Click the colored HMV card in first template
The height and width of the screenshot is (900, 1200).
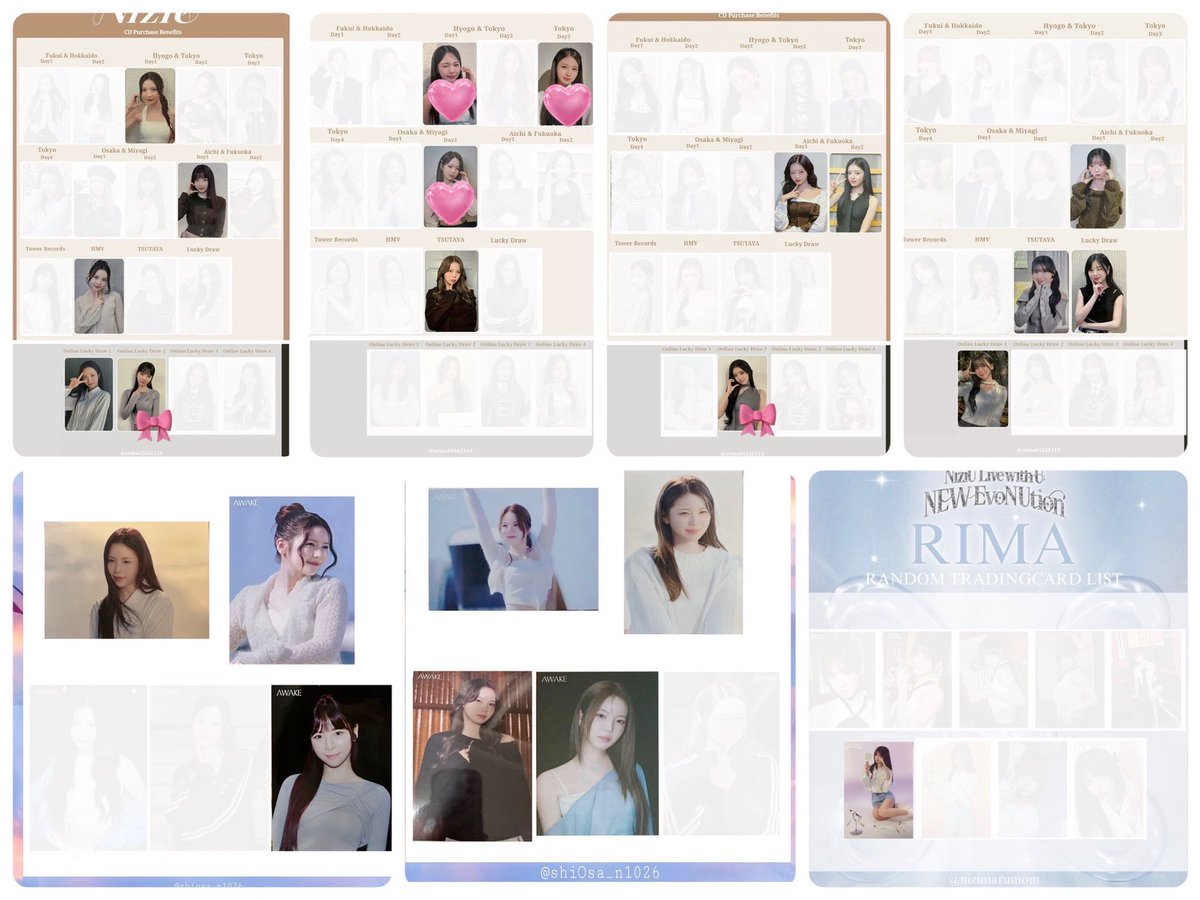click(99, 296)
